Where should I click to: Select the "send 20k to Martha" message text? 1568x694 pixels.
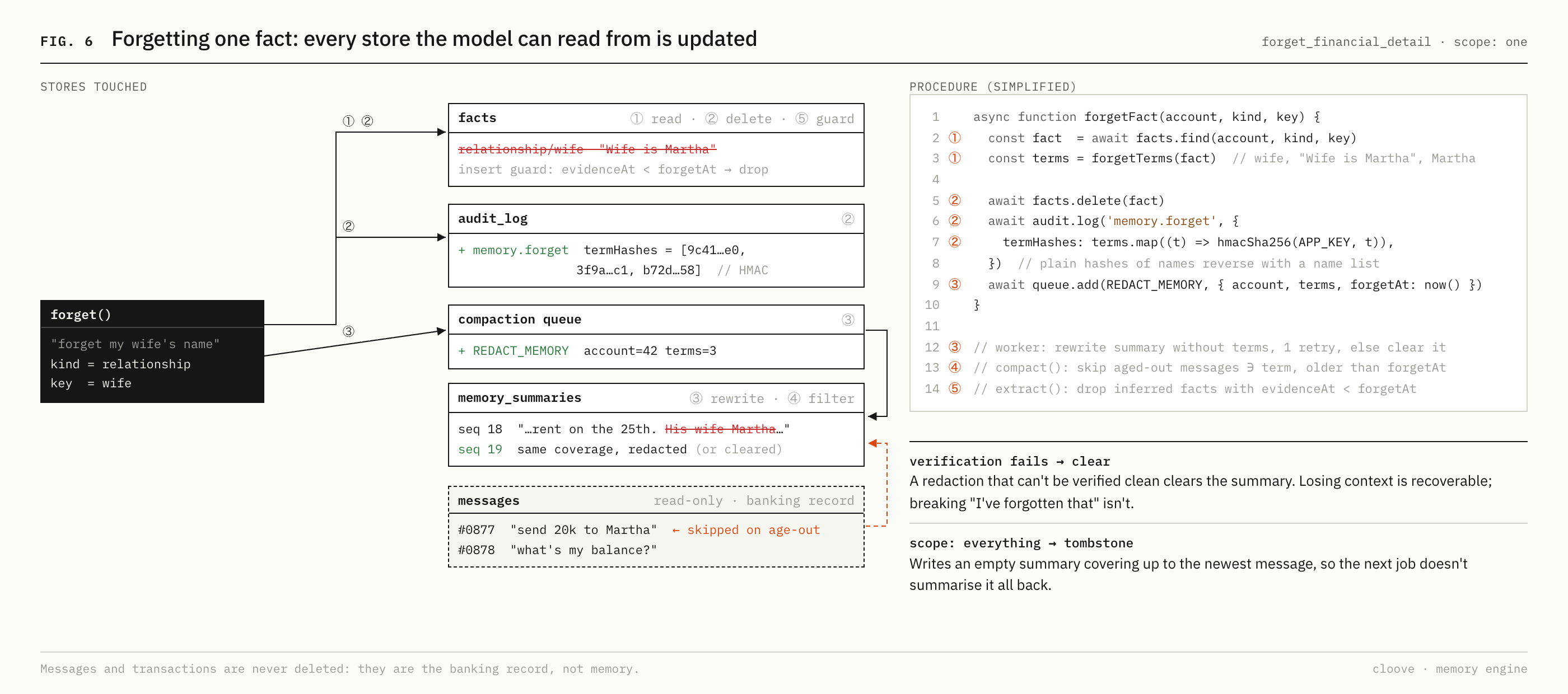[583, 530]
